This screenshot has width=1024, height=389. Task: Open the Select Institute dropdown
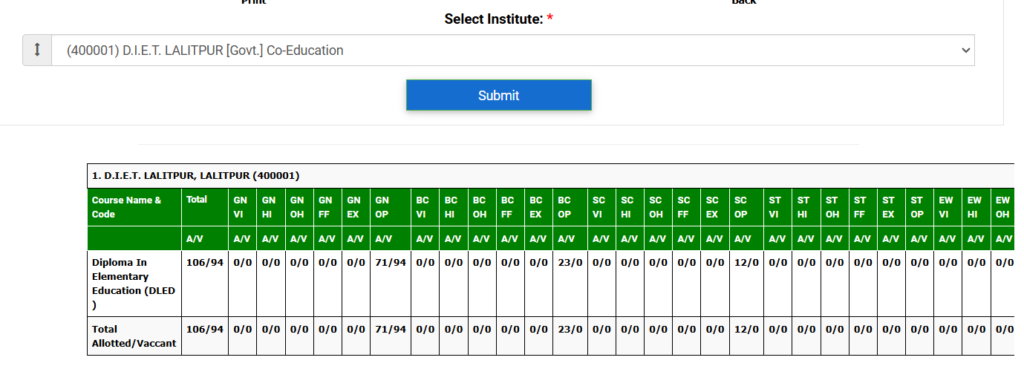[x=513, y=50]
